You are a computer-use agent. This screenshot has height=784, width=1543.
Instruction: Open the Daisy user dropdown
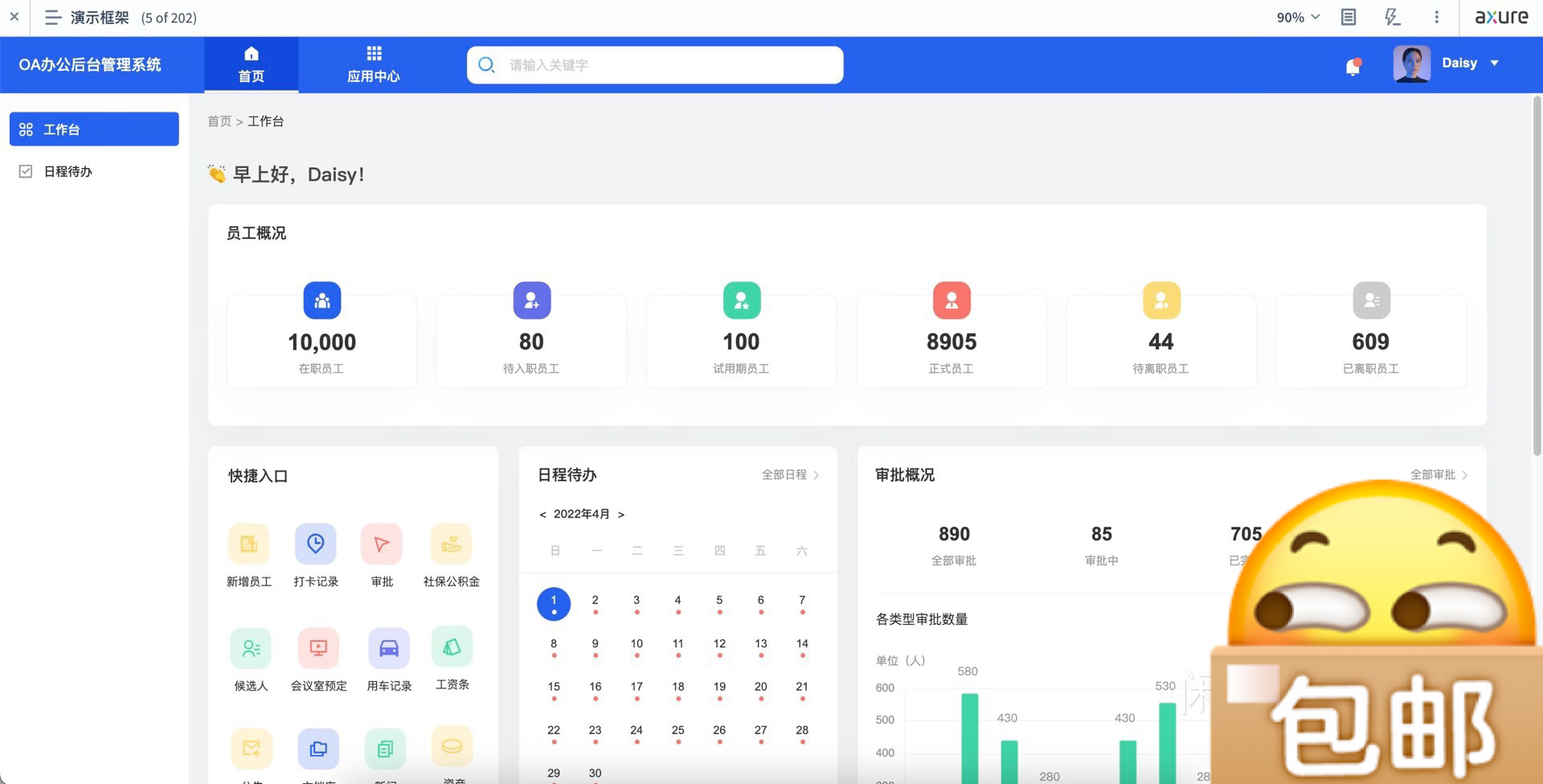click(1494, 63)
